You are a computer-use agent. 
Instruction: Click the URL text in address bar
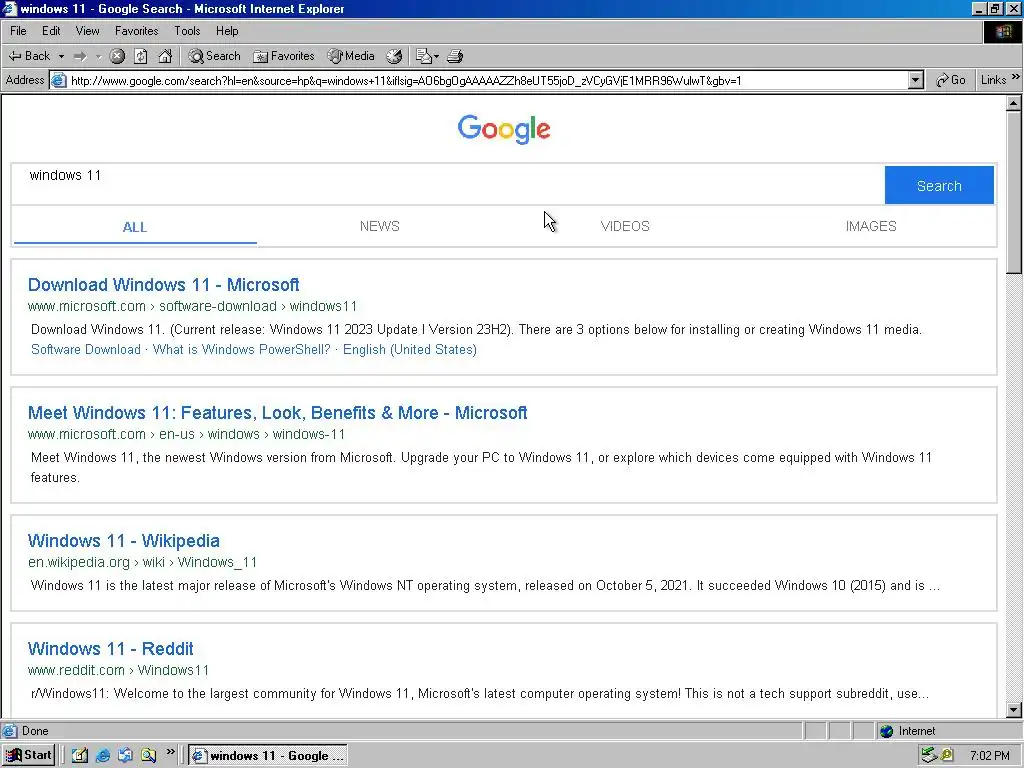click(406, 81)
